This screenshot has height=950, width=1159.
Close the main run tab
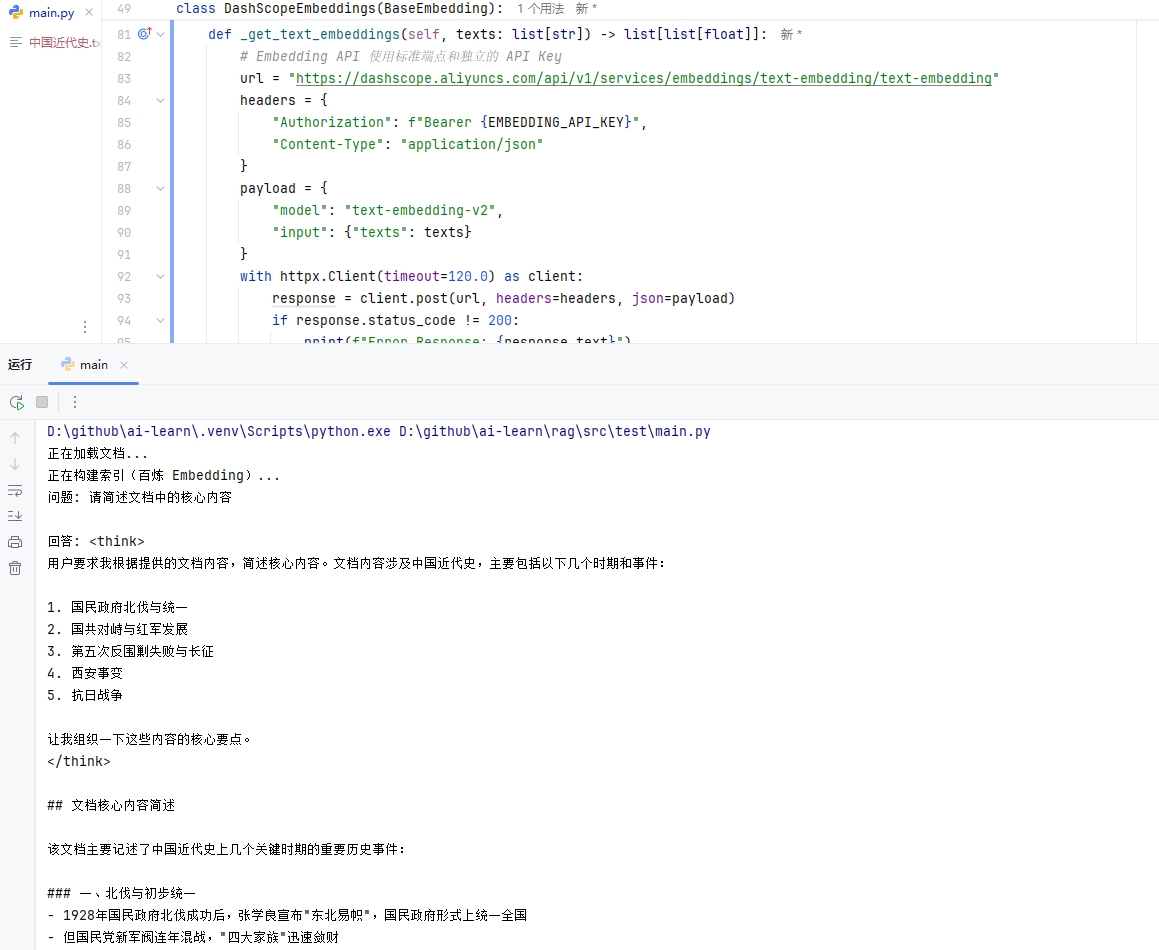pyautogui.click(x=124, y=365)
